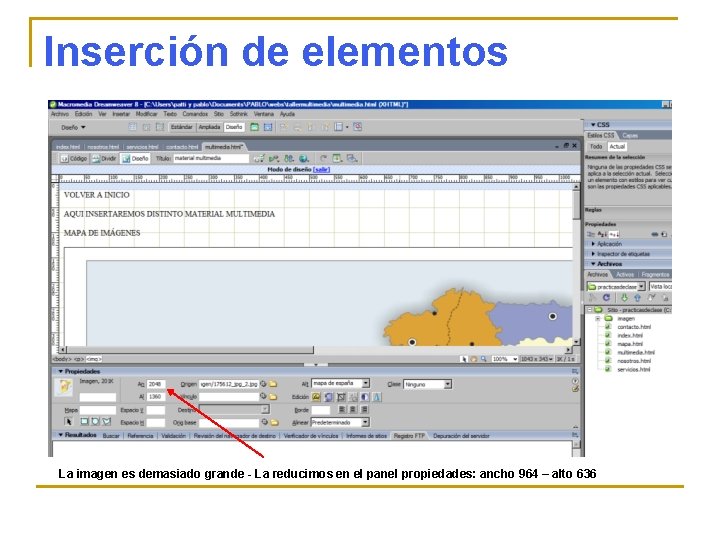Click the Preview in browser globe icon
Viewport: 720px width, 540px height.
pos(304,158)
